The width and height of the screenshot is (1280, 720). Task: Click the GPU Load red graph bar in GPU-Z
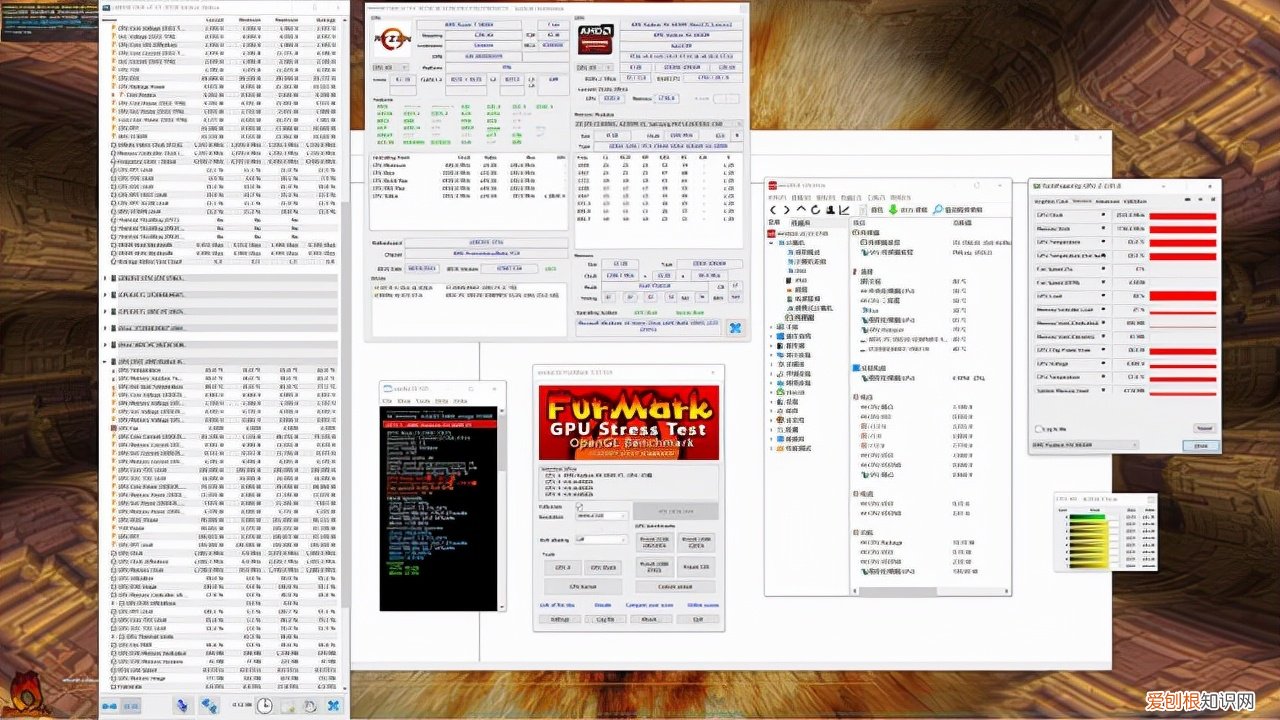[1182, 296]
